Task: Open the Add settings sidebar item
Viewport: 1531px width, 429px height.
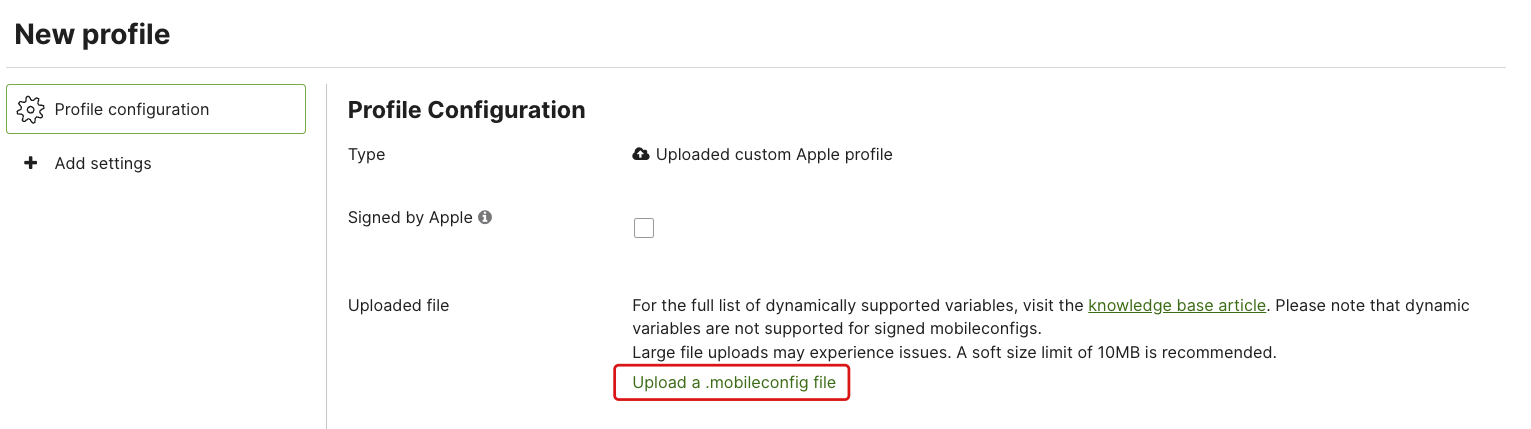Action: click(103, 163)
